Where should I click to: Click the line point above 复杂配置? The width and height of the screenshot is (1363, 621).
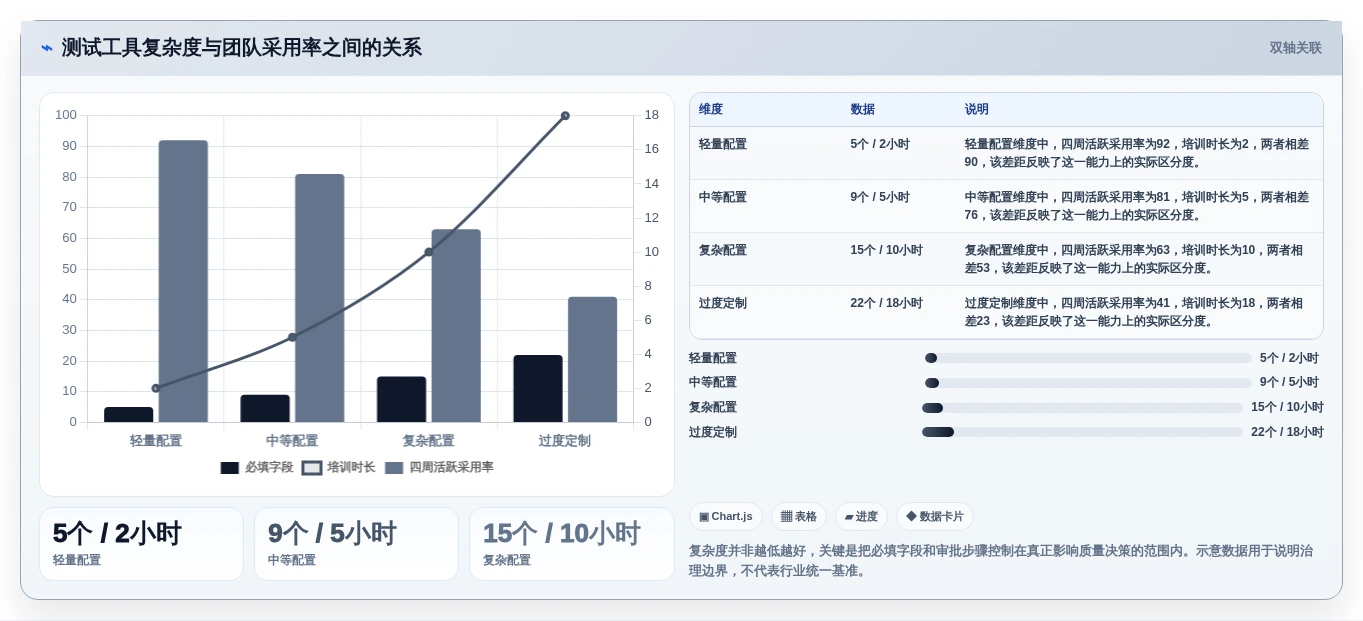pos(429,252)
